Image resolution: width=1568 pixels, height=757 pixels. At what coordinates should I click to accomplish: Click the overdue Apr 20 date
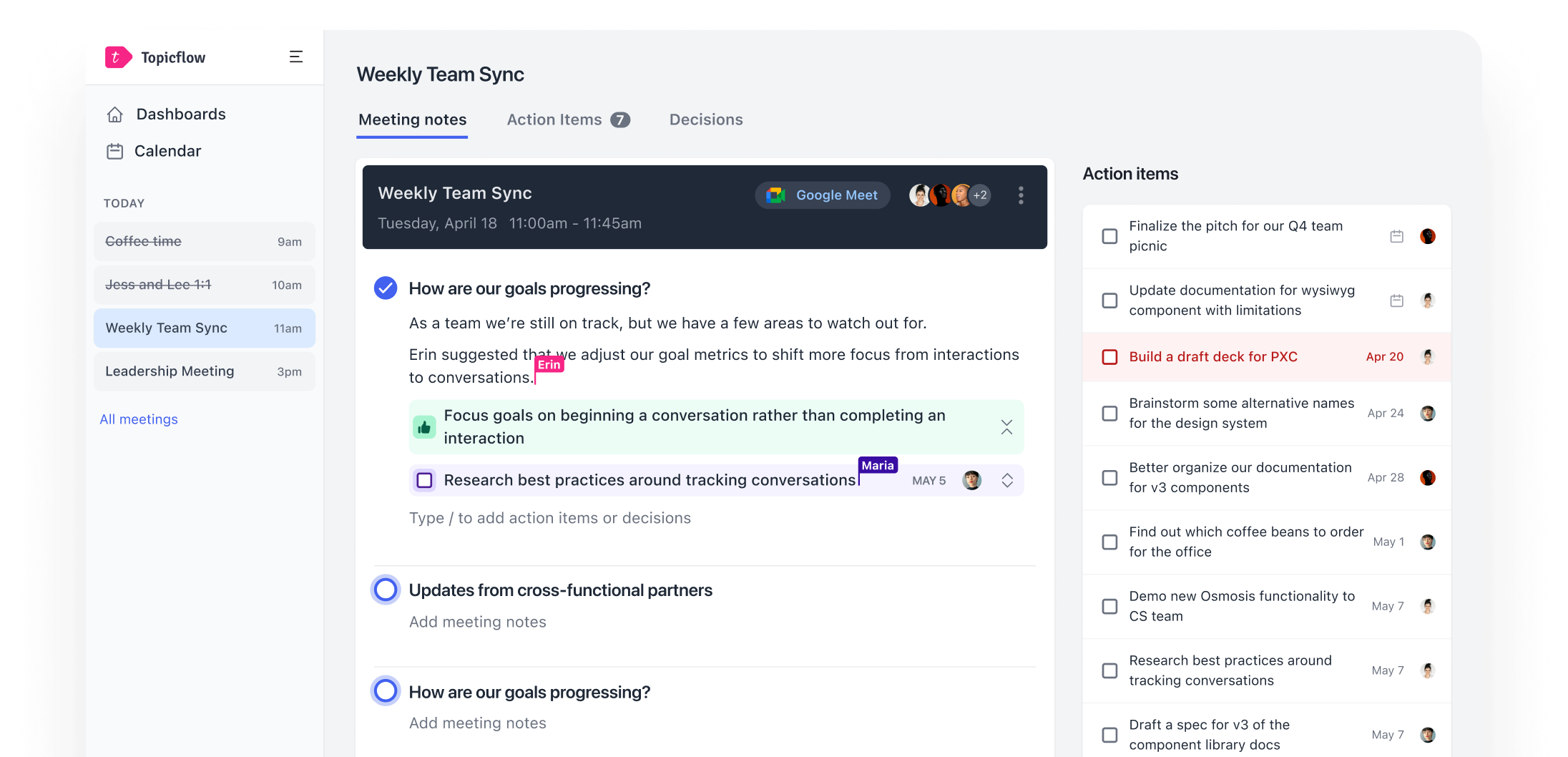pos(1384,357)
